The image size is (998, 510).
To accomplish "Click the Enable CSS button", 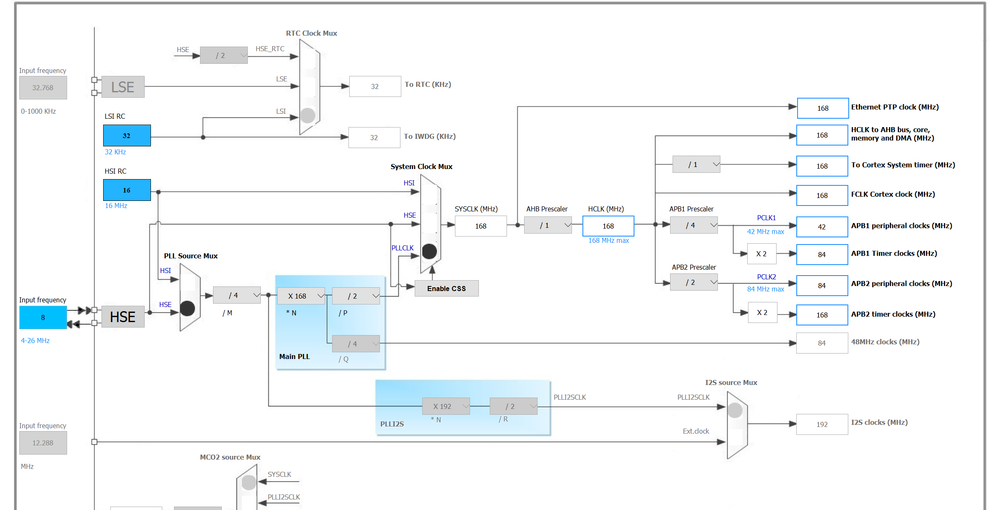I will click(446, 288).
